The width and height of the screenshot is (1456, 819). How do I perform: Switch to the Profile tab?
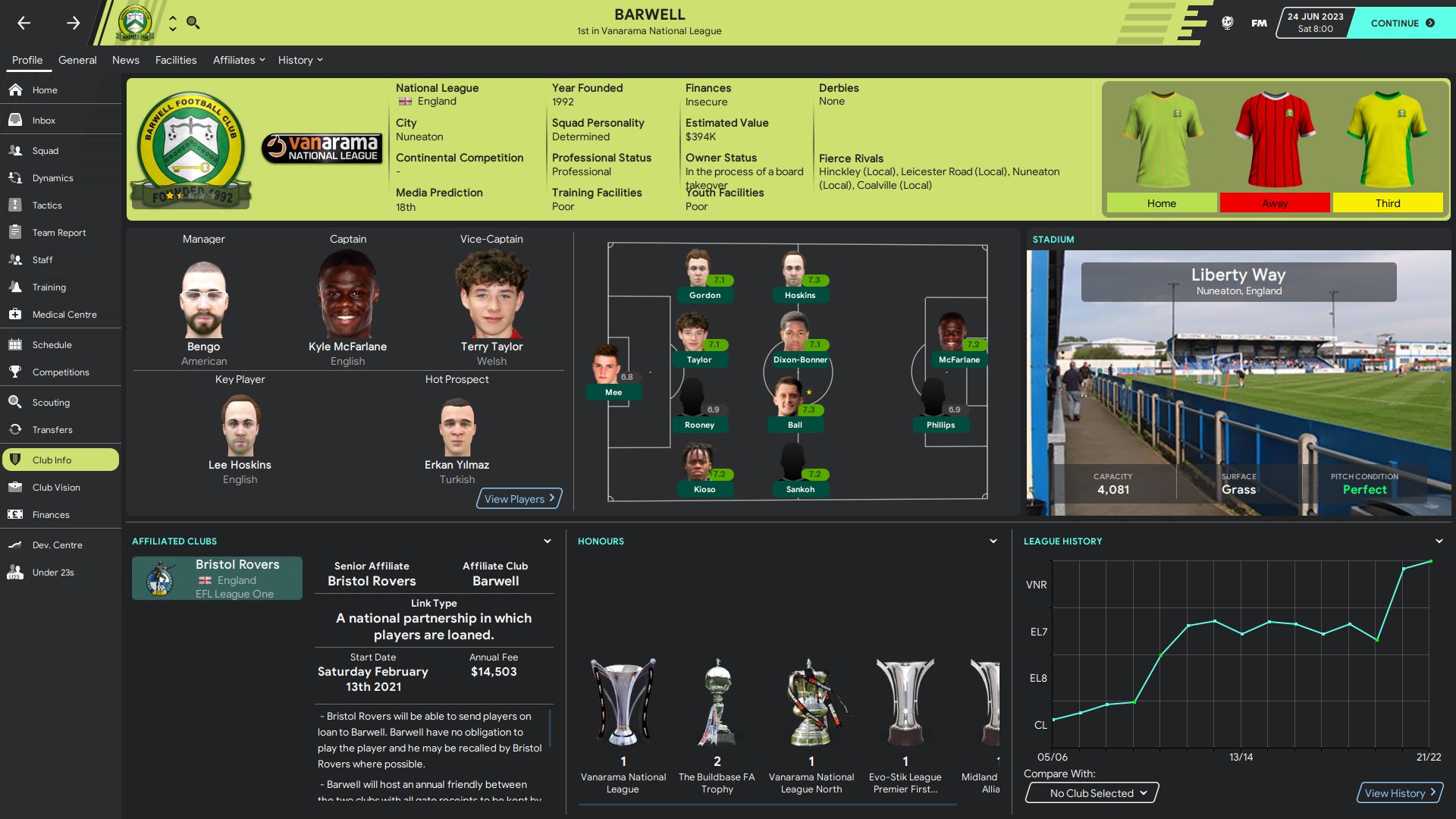(27, 60)
